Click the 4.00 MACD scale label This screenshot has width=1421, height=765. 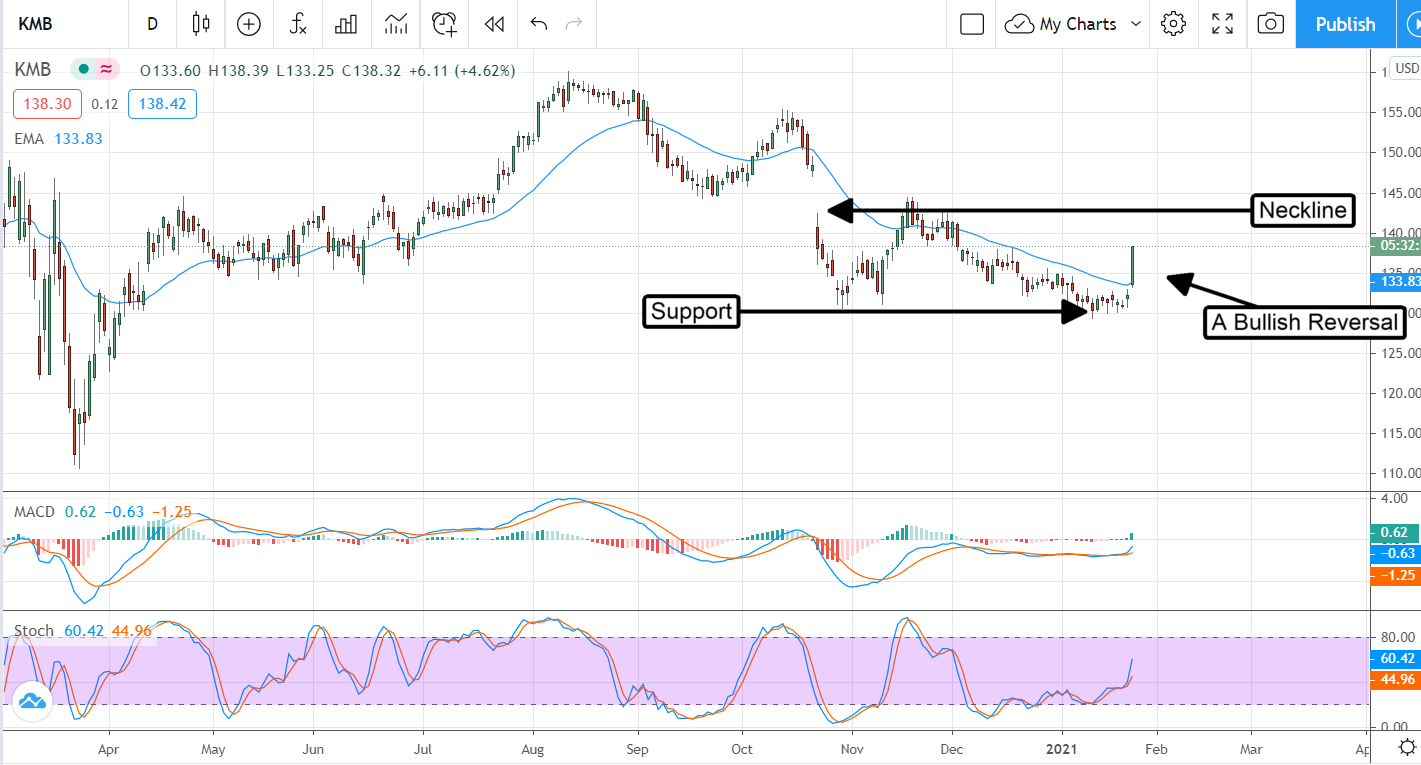coord(1394,498)
